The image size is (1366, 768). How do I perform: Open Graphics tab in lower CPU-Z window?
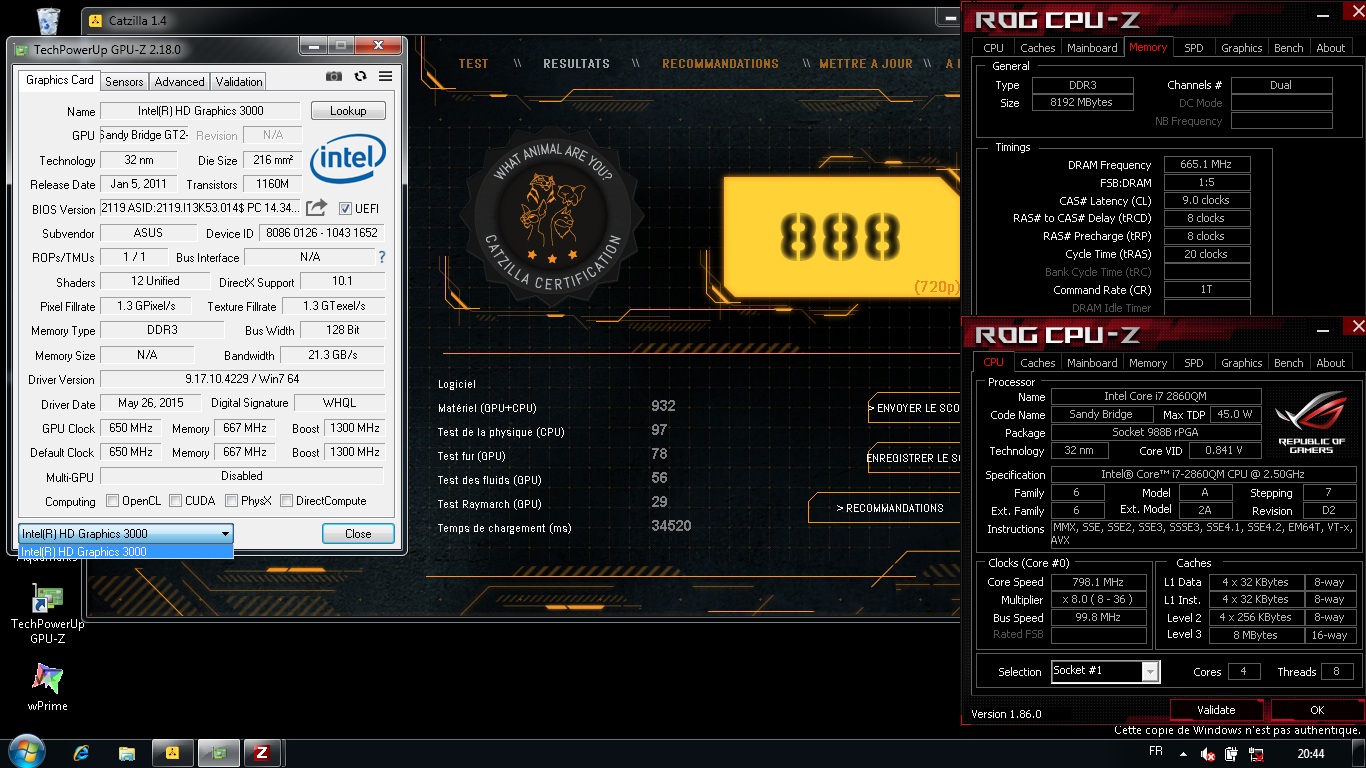(x=1241, y=363)
